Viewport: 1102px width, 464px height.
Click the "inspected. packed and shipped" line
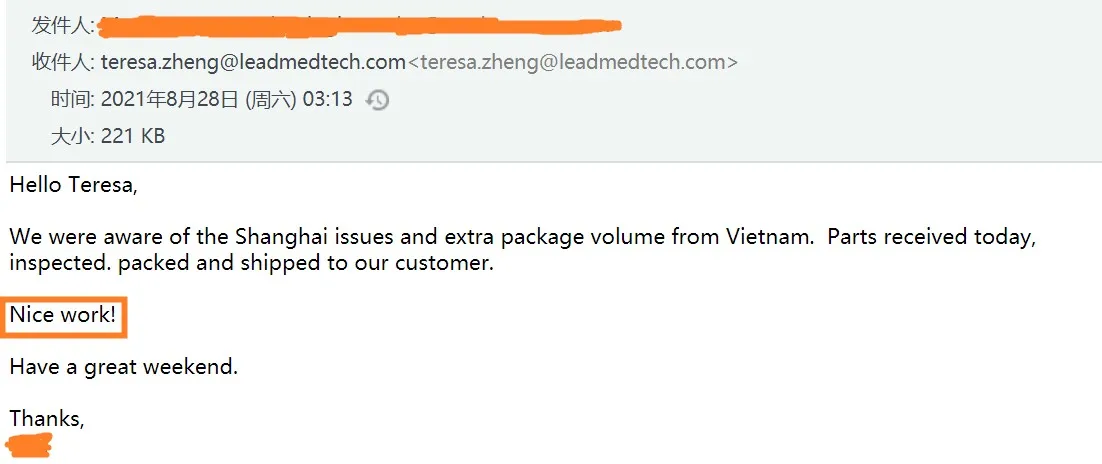click(251, 263)
